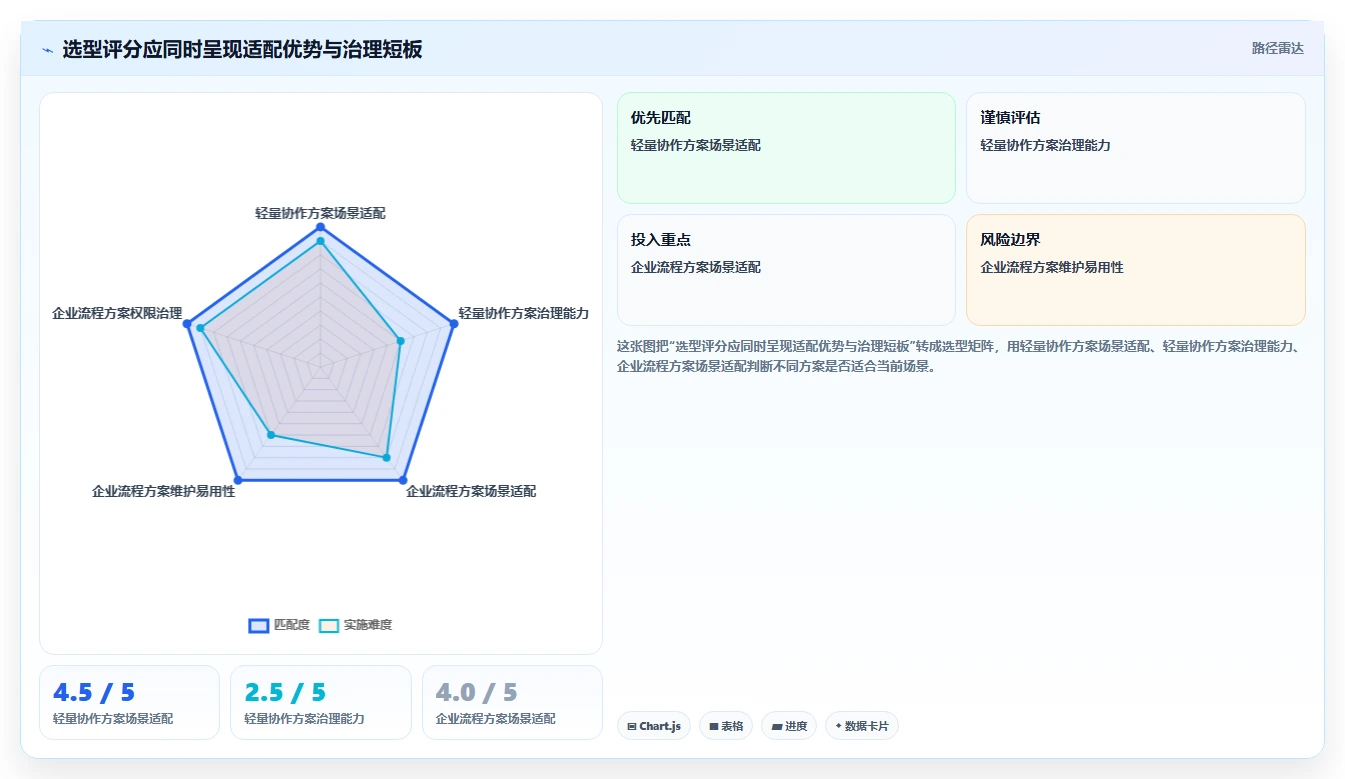The image size is (1345, 779).
Task: Click the radar axis label 企业流程方案权限治理
Action: click(117, 313)
